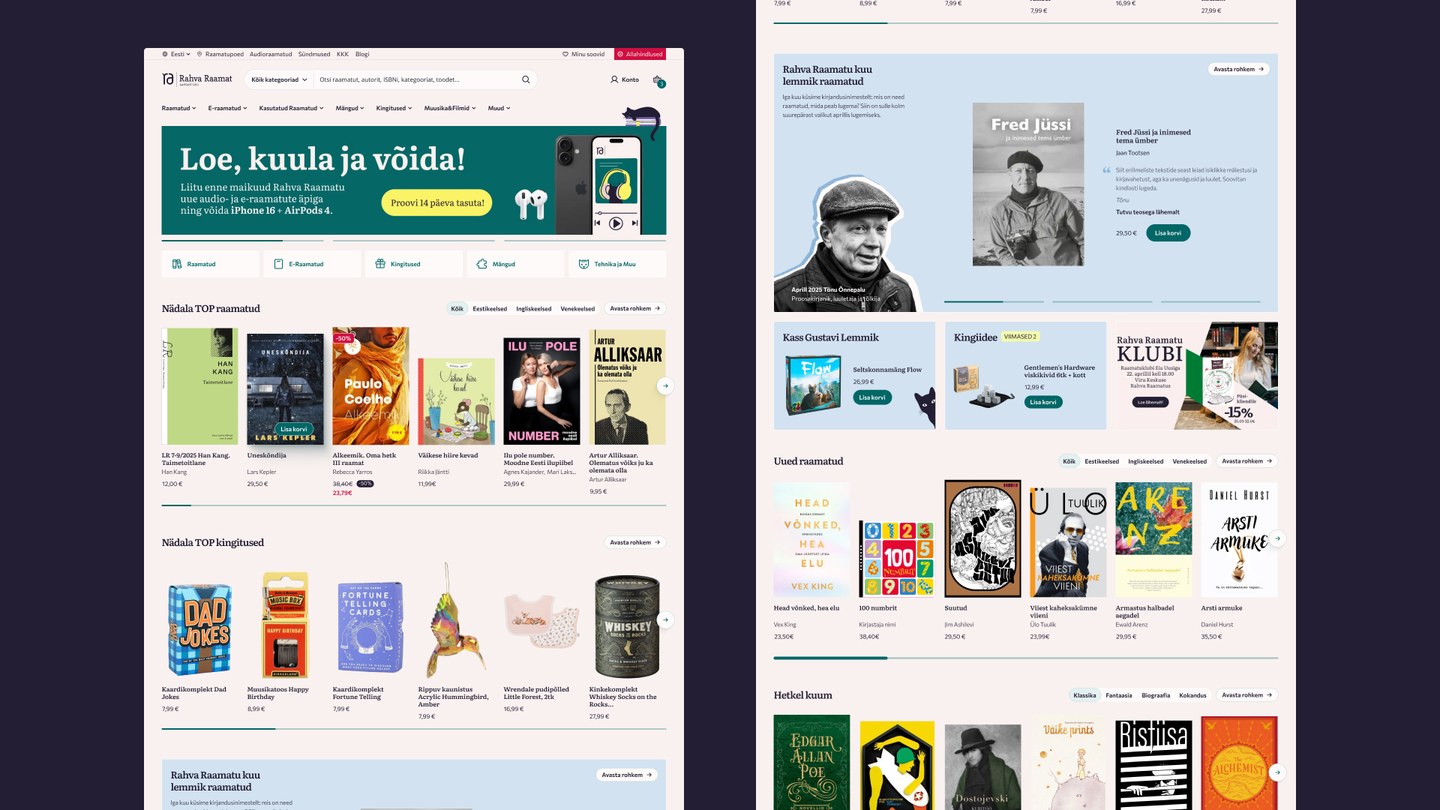Select the E-Raamatud category tile
The image size is (1440, 810).
(x=312, y=264)
